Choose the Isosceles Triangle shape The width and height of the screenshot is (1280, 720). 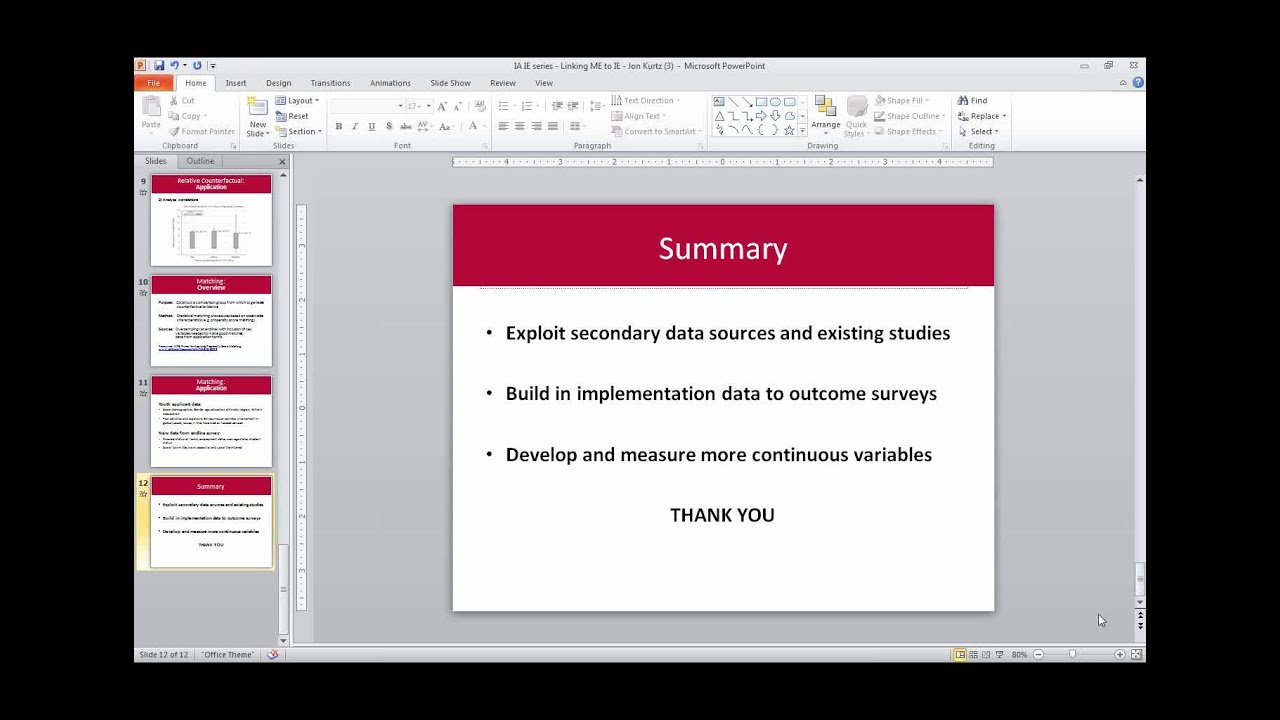pos(719,116)
